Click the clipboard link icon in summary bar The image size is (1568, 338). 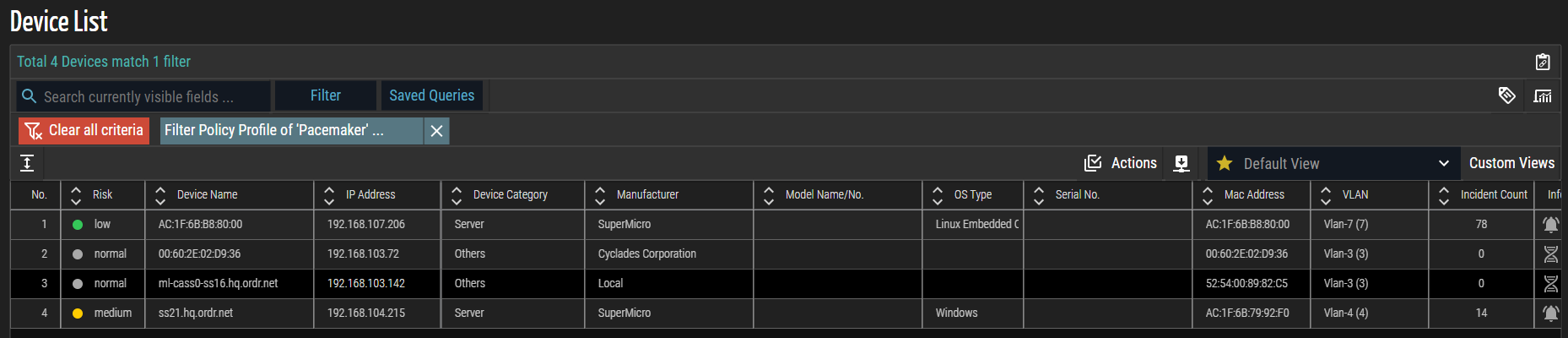click(1542, 62)
